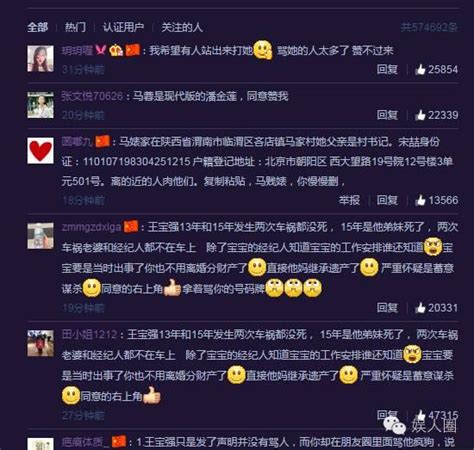Open zmmgzdxlga's avatar thumbnail
474x450 pixels.
[40, 236]
